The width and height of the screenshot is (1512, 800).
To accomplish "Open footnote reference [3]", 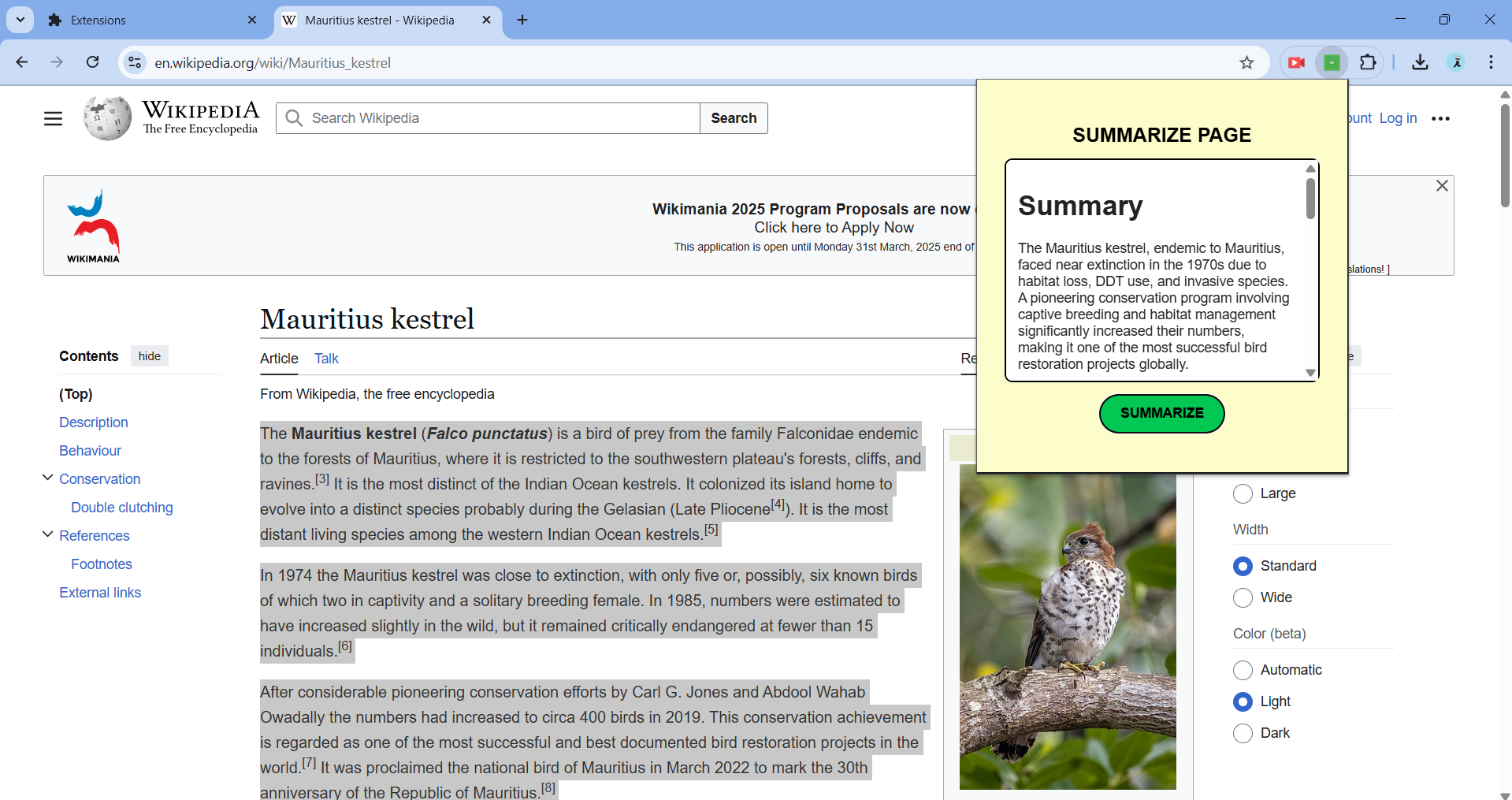I will [322, 478].
